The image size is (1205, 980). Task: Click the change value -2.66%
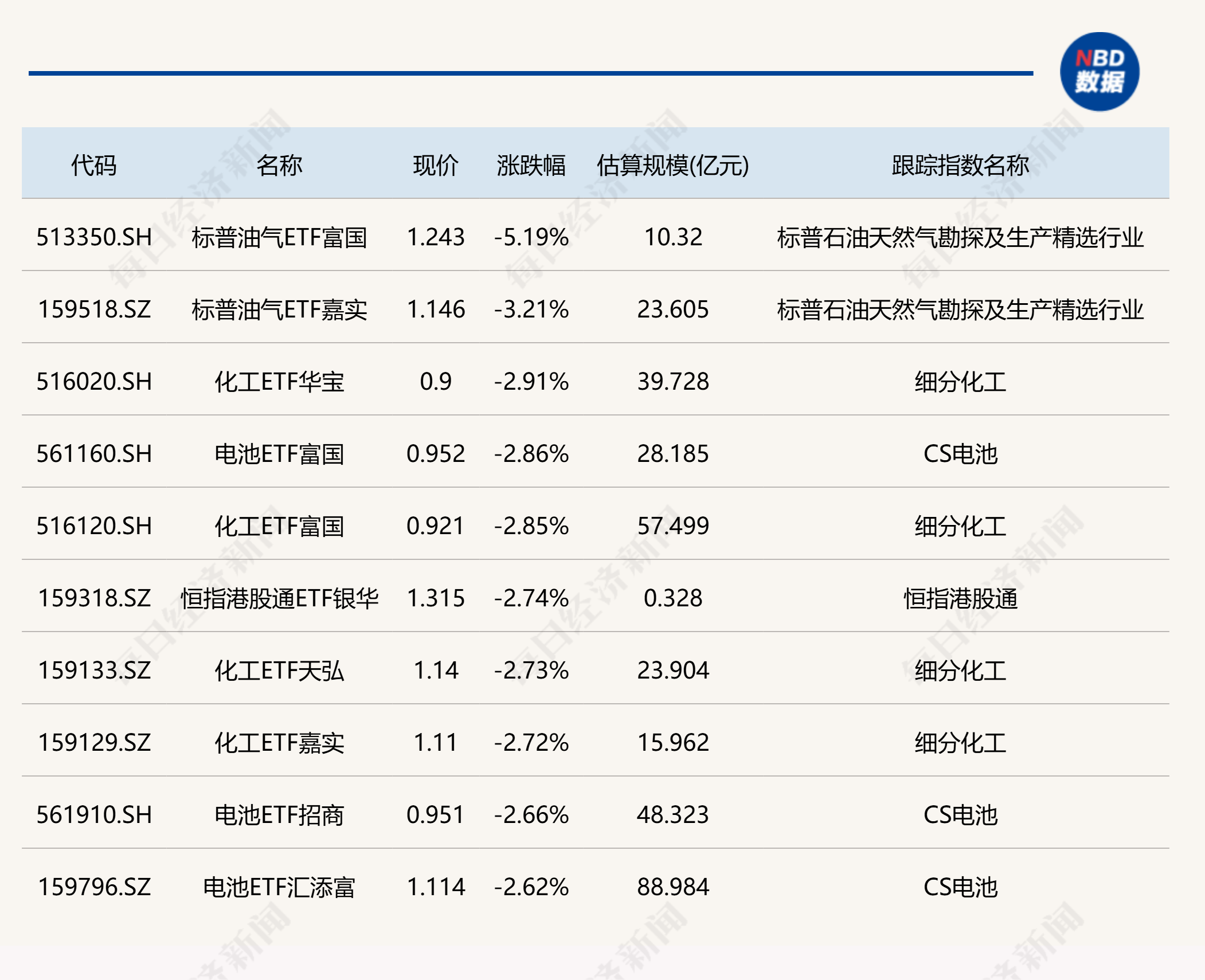(531, 815)
